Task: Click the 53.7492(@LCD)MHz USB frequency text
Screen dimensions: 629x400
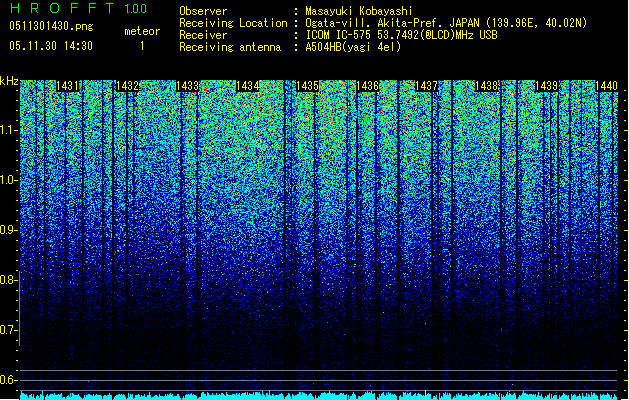Action: tap(437, 35)
